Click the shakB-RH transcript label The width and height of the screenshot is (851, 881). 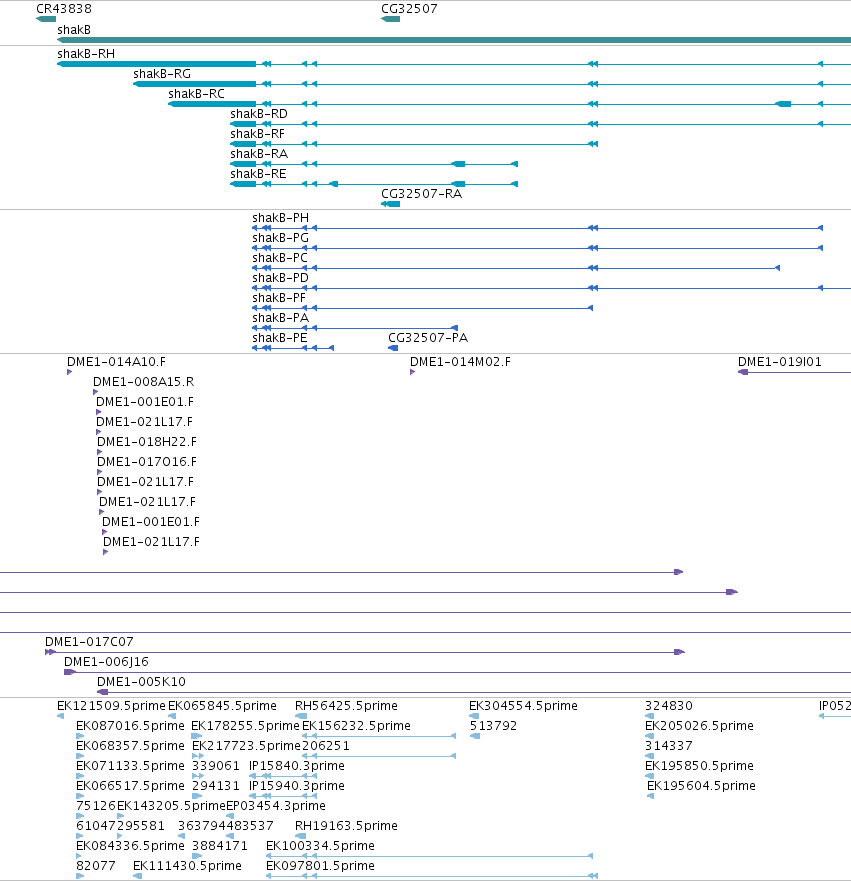click(86, 54)
